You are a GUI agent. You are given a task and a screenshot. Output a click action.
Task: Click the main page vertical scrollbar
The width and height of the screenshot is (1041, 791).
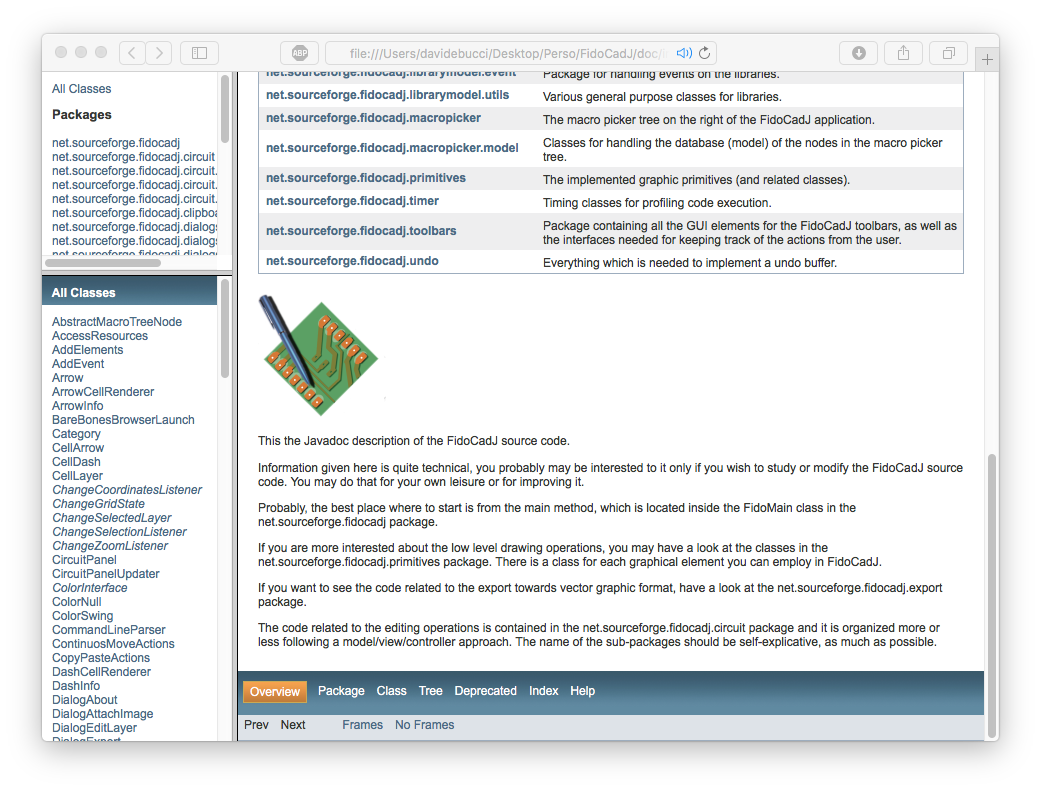[991, 594]
